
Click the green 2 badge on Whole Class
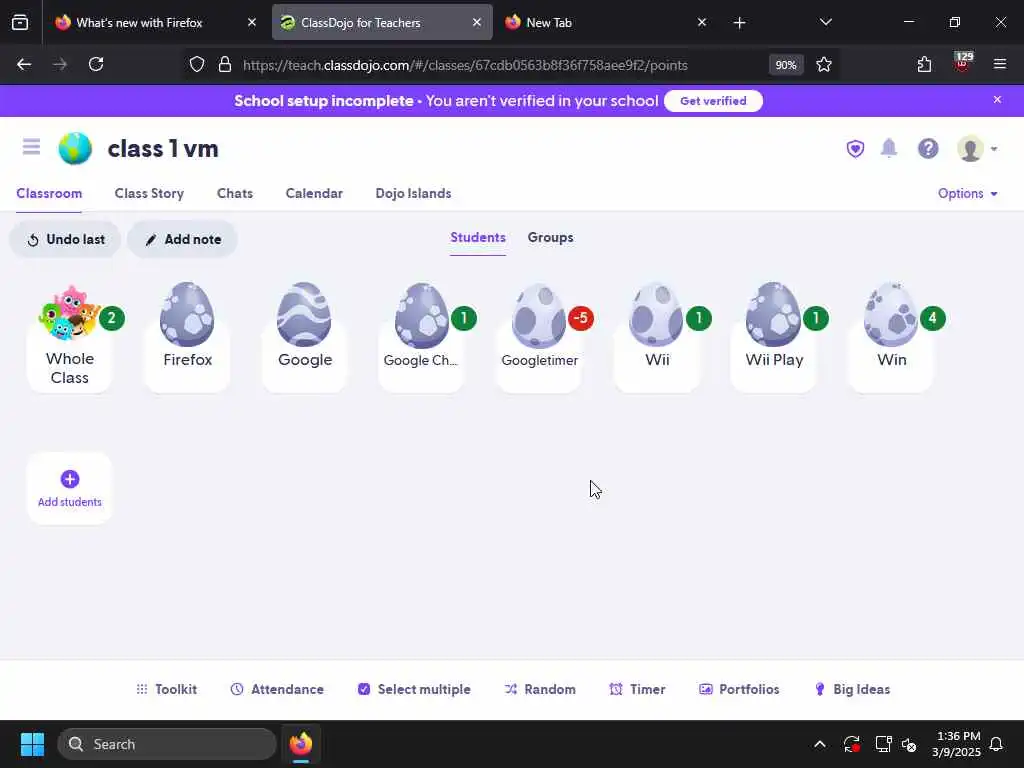coord(112,319)
